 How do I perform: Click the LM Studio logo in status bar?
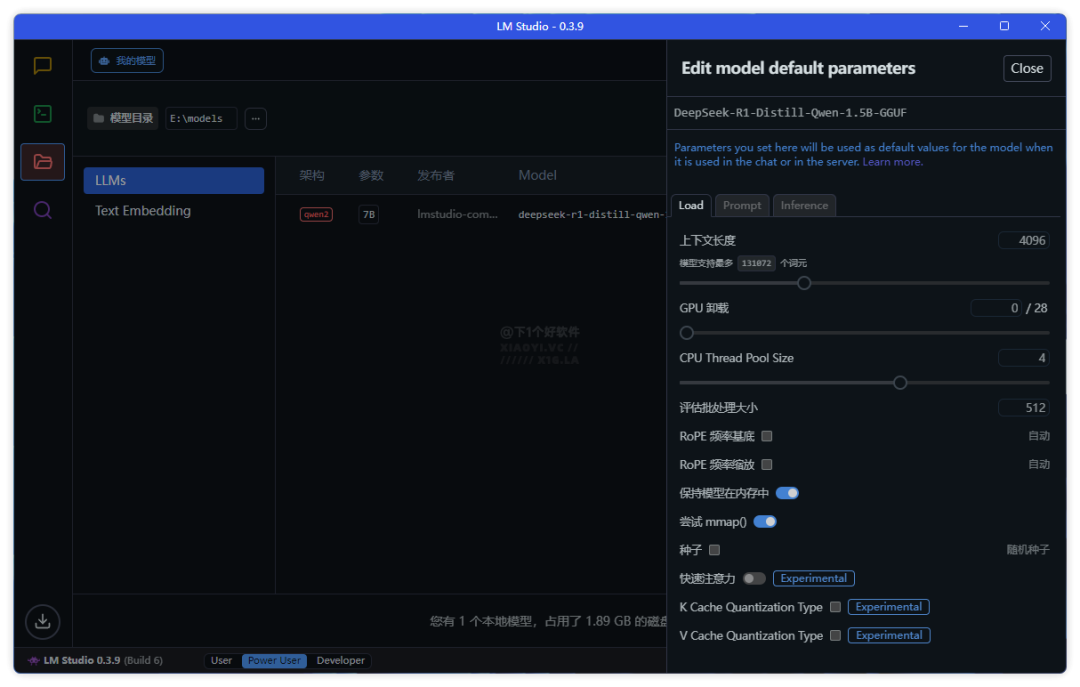pyautogui.click(x=33, y=661)
